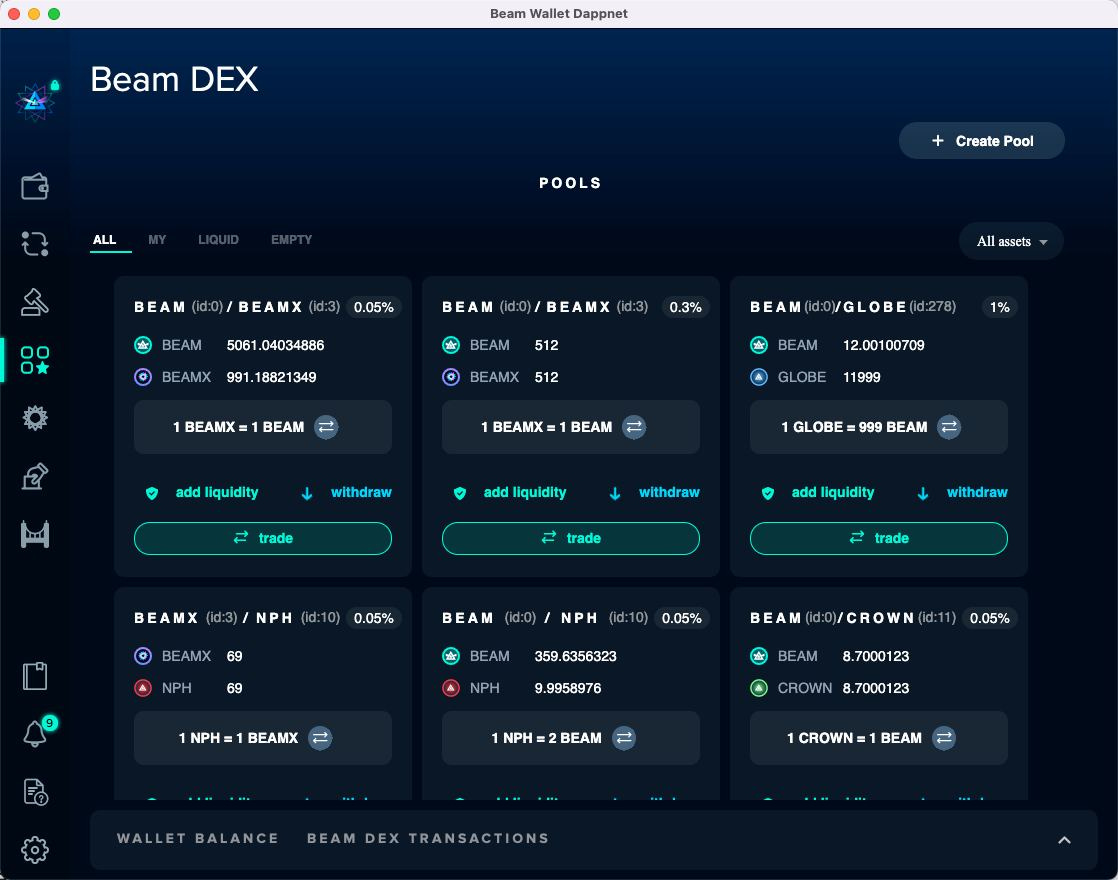Open the Wallet sidebar icon

35,187
